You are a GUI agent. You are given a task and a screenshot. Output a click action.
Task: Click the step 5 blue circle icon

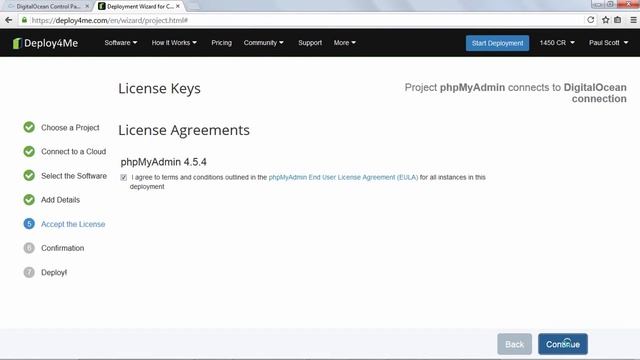pyautogui.click(x=29, y=224)
